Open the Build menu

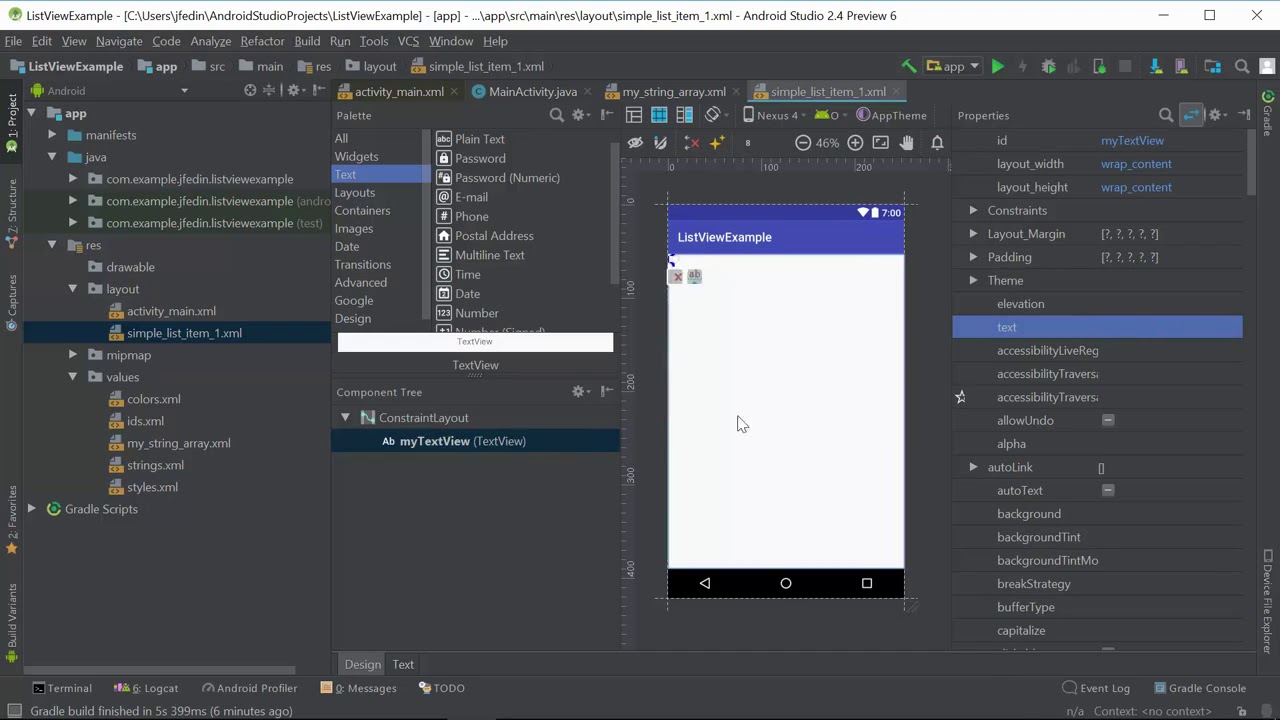(307, 41)
